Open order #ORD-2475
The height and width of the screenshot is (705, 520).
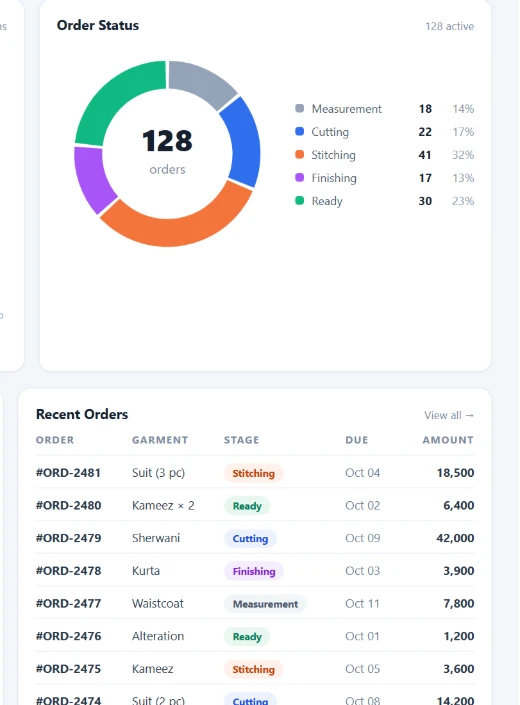(68, 669)
